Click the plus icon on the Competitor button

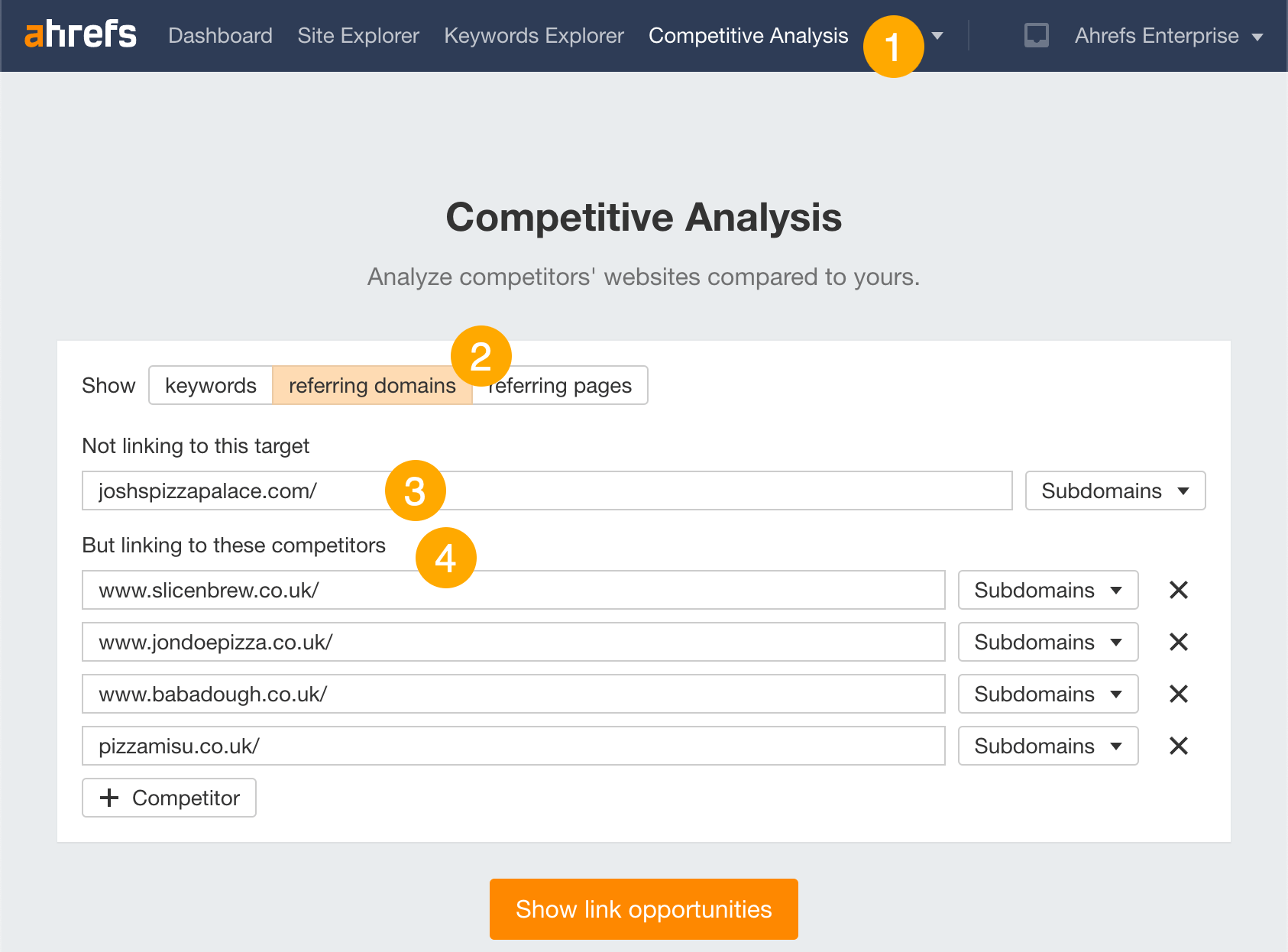(x=109, y=798)
